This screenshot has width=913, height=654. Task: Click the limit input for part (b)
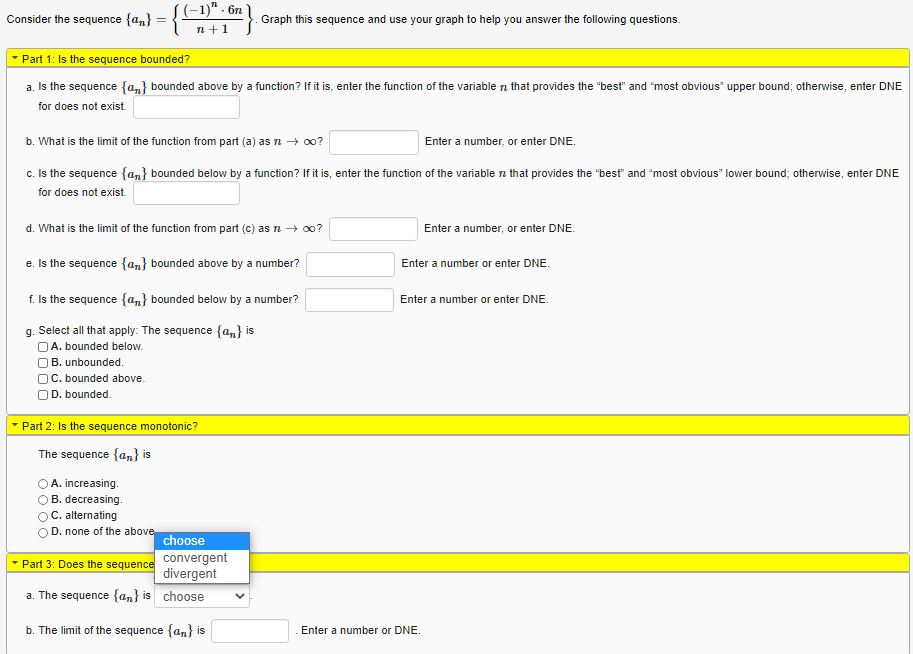pyautogui.click(x=373, y=142)
